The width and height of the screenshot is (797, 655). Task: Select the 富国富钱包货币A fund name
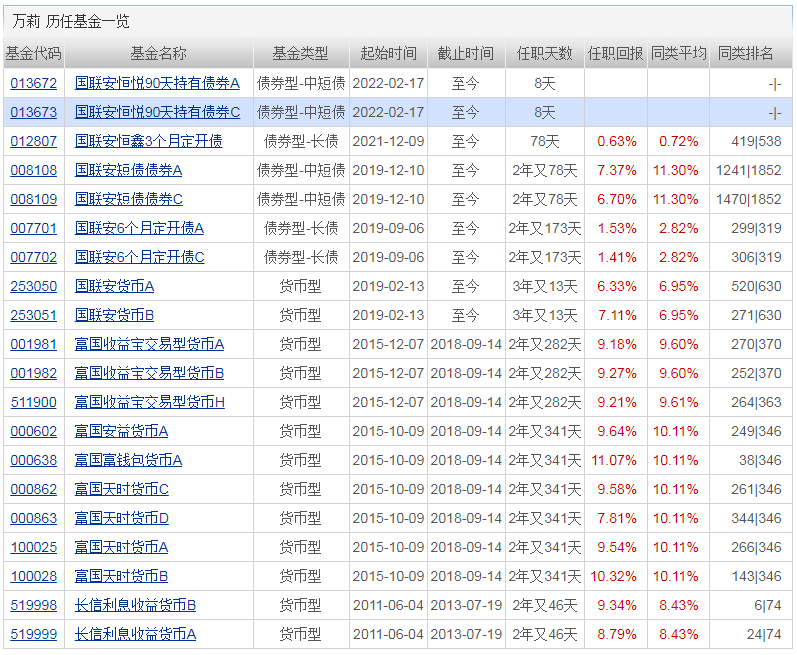coord(128,460)
